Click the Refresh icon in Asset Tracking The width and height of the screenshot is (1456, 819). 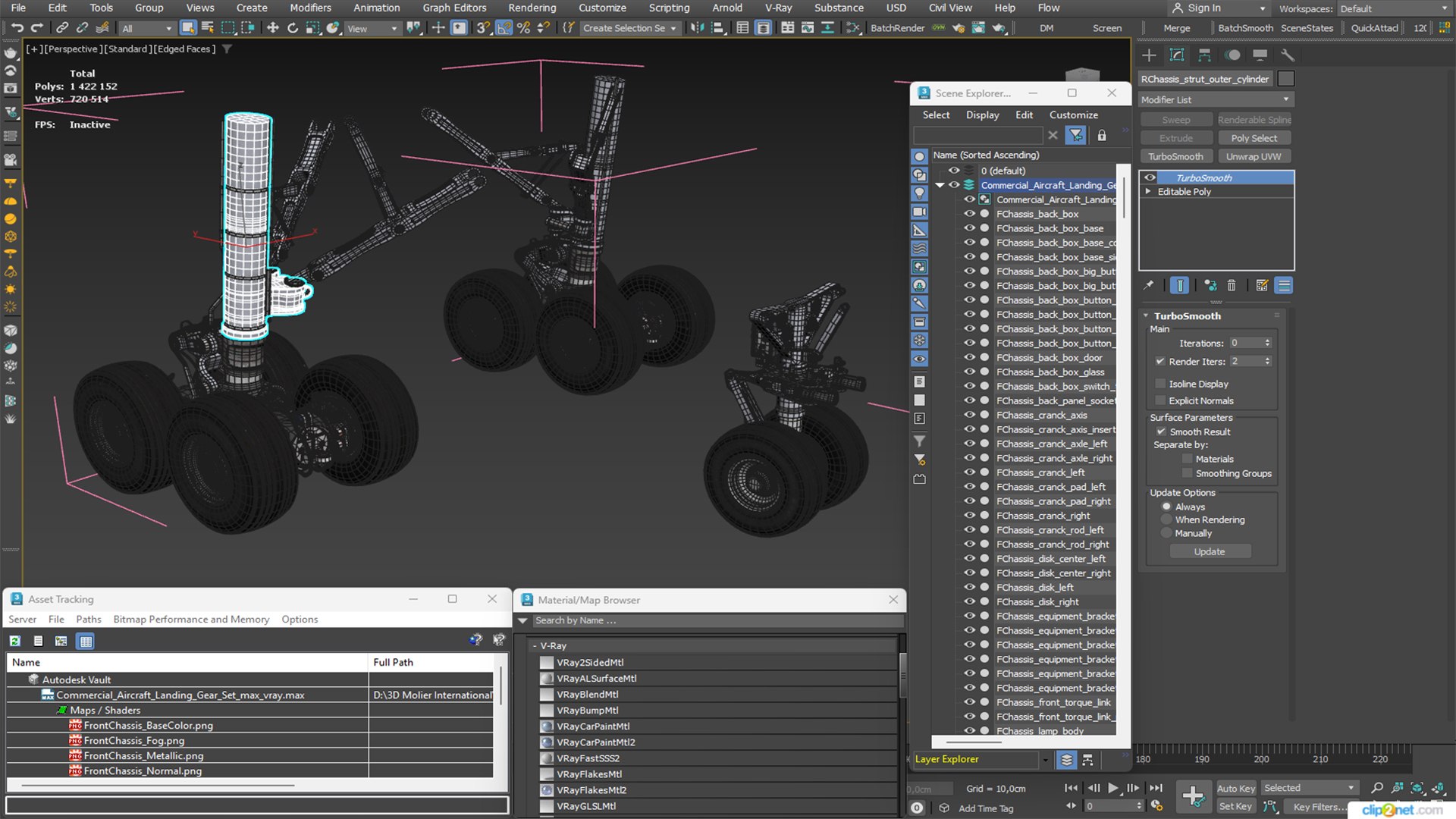click(14, 641)
